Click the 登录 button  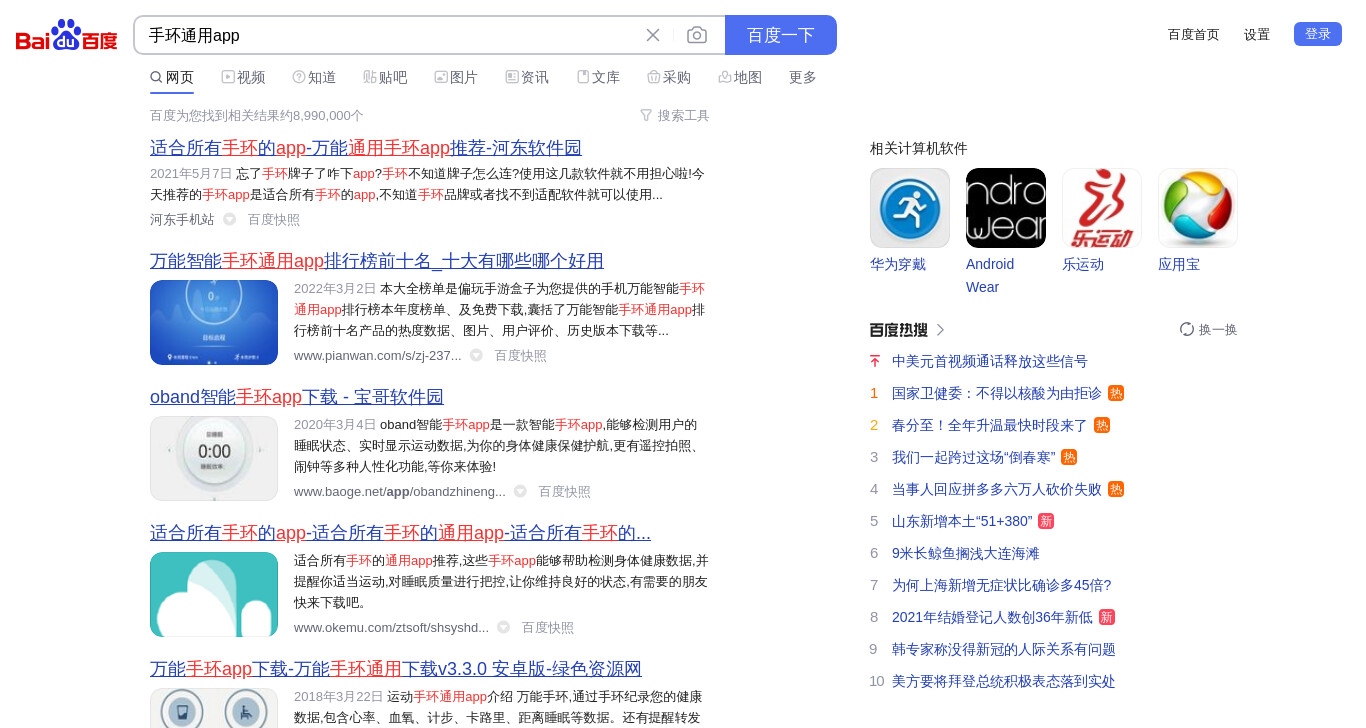pos(1318,34)
